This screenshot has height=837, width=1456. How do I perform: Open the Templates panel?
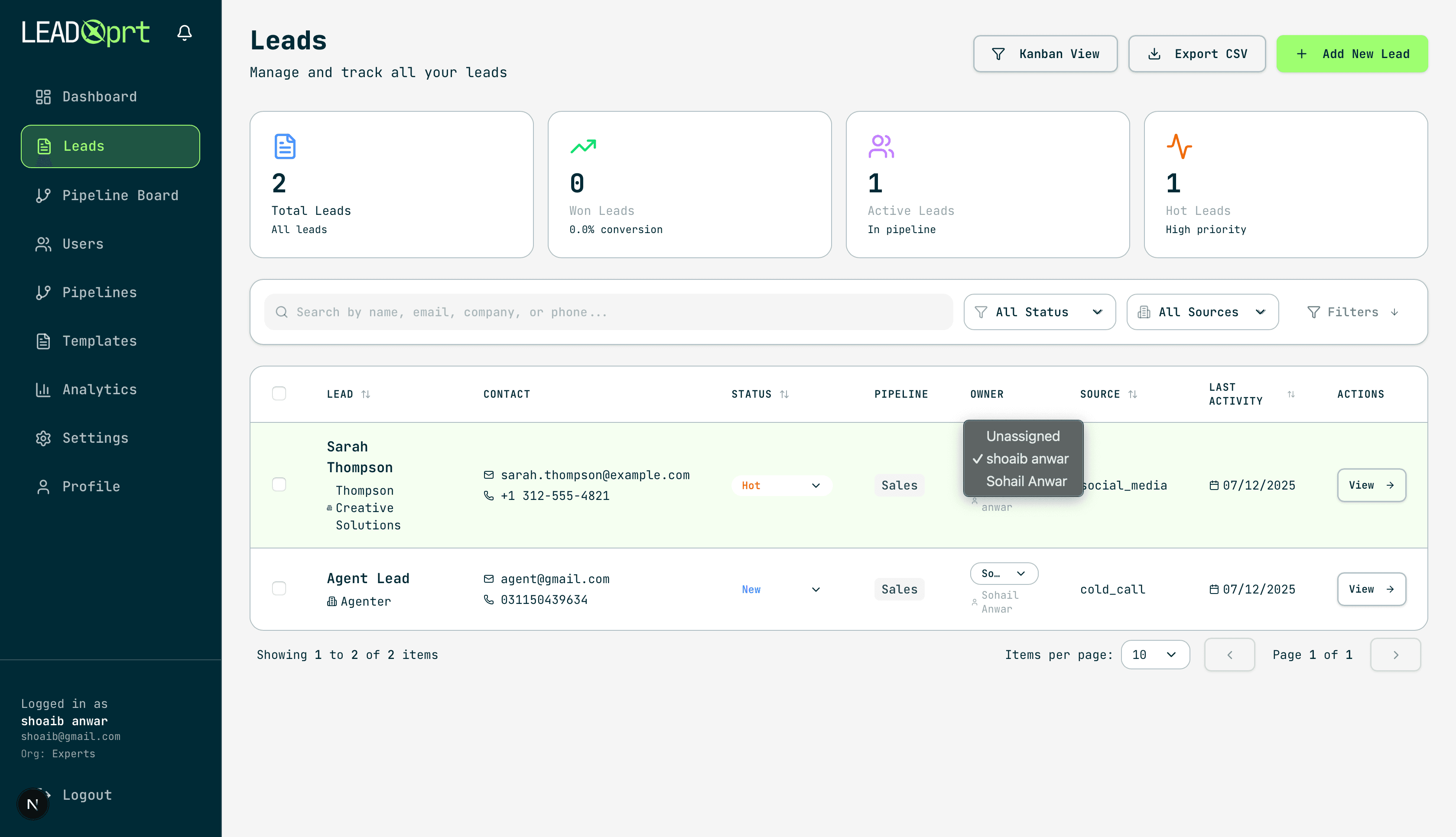99,341
